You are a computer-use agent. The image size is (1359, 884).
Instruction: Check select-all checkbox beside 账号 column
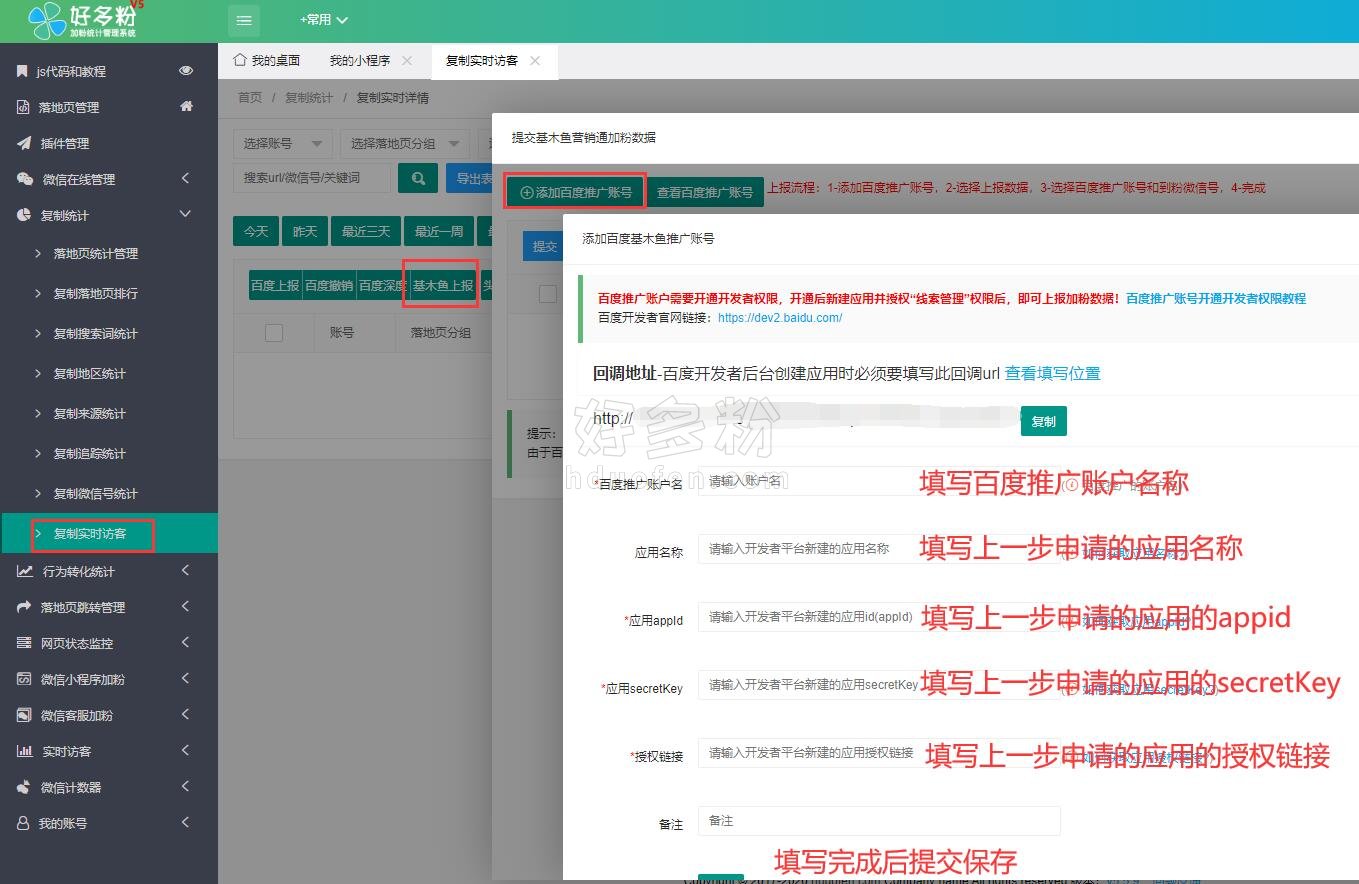pos(274,333)
